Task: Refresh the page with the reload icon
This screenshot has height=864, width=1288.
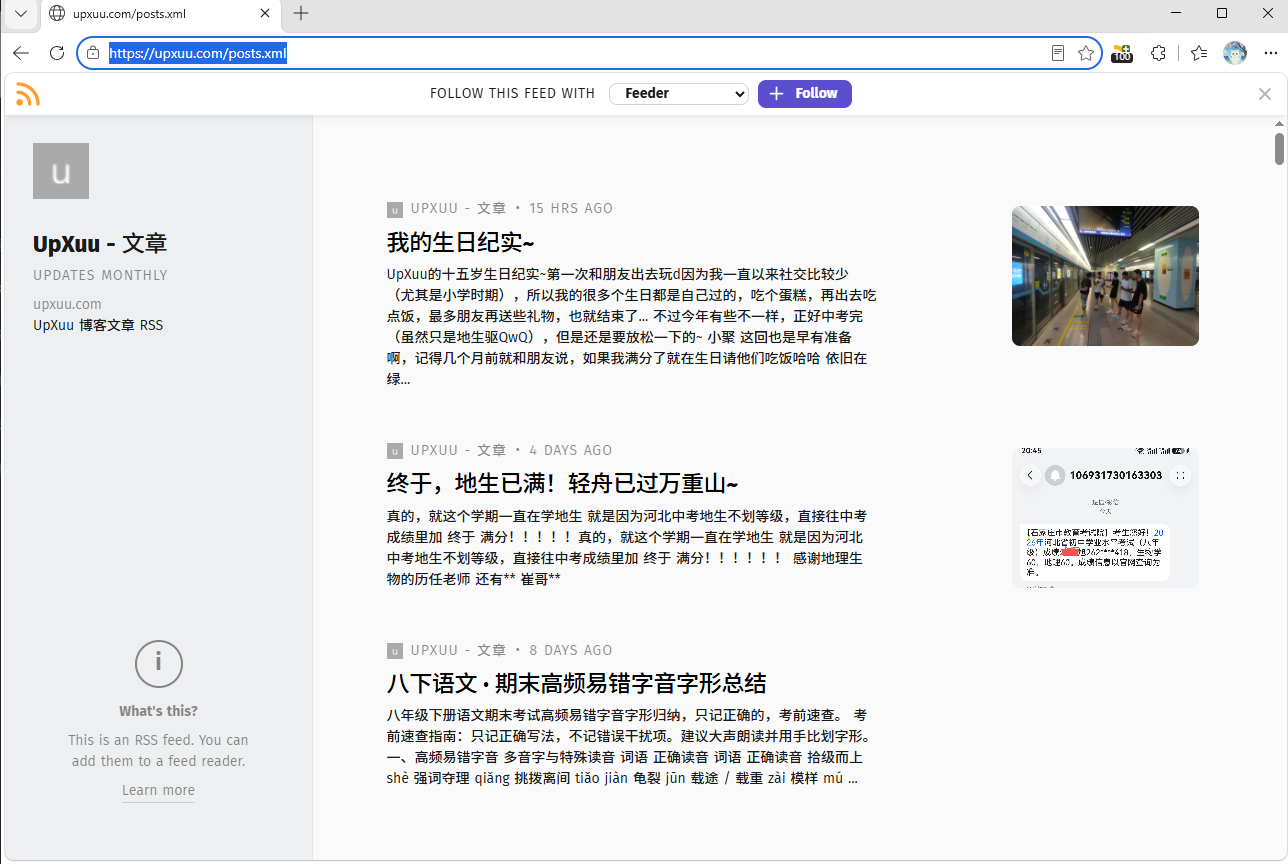Action: [57, 53]
